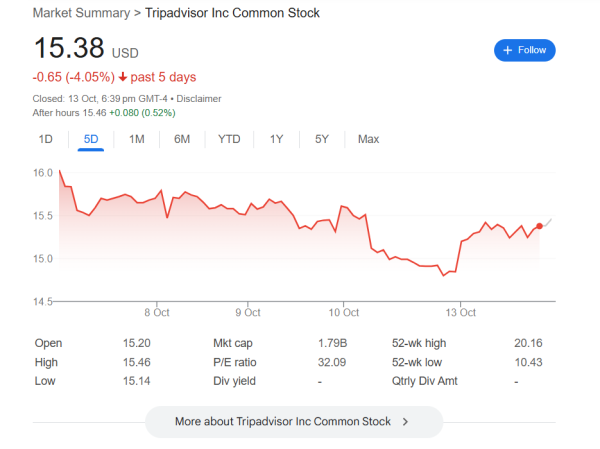Click the chevron arrow beside More about Tripadvisor
Viewport: 600px width, 449px height.
pos(405,422)
